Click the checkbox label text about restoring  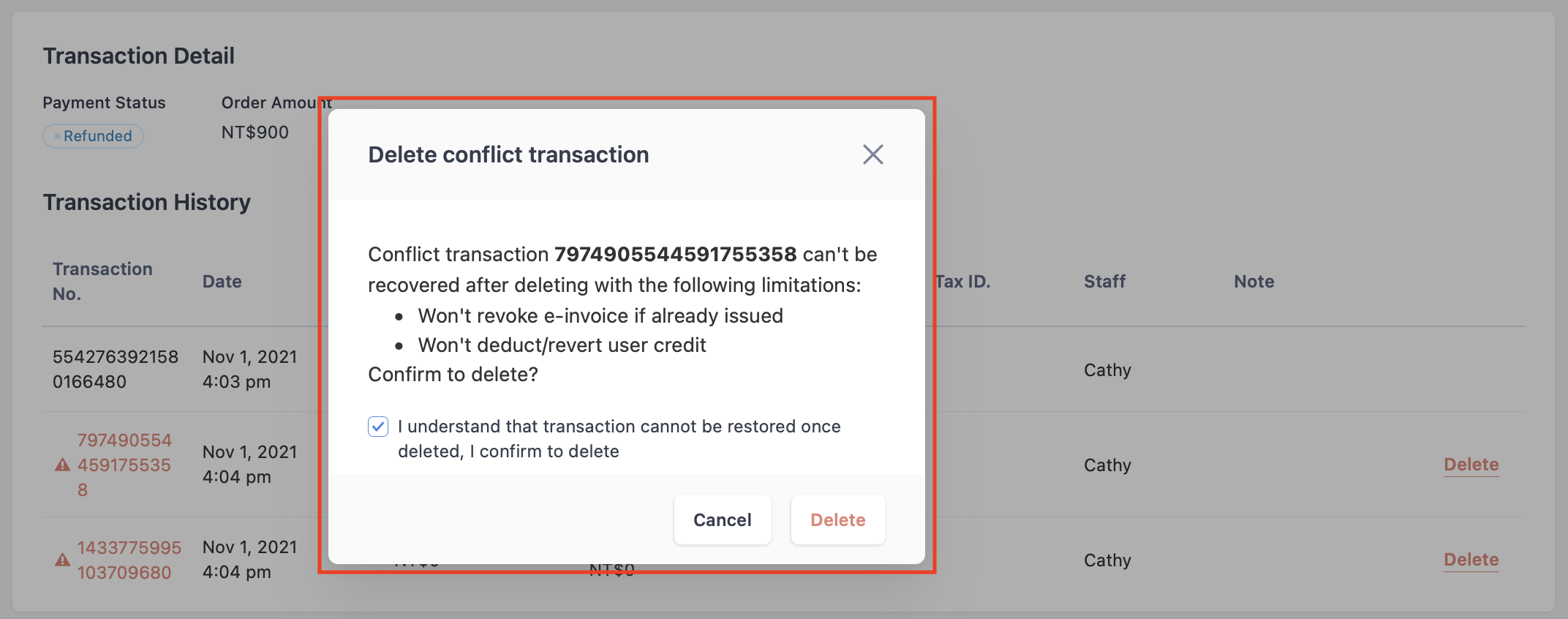coord(619,439)
